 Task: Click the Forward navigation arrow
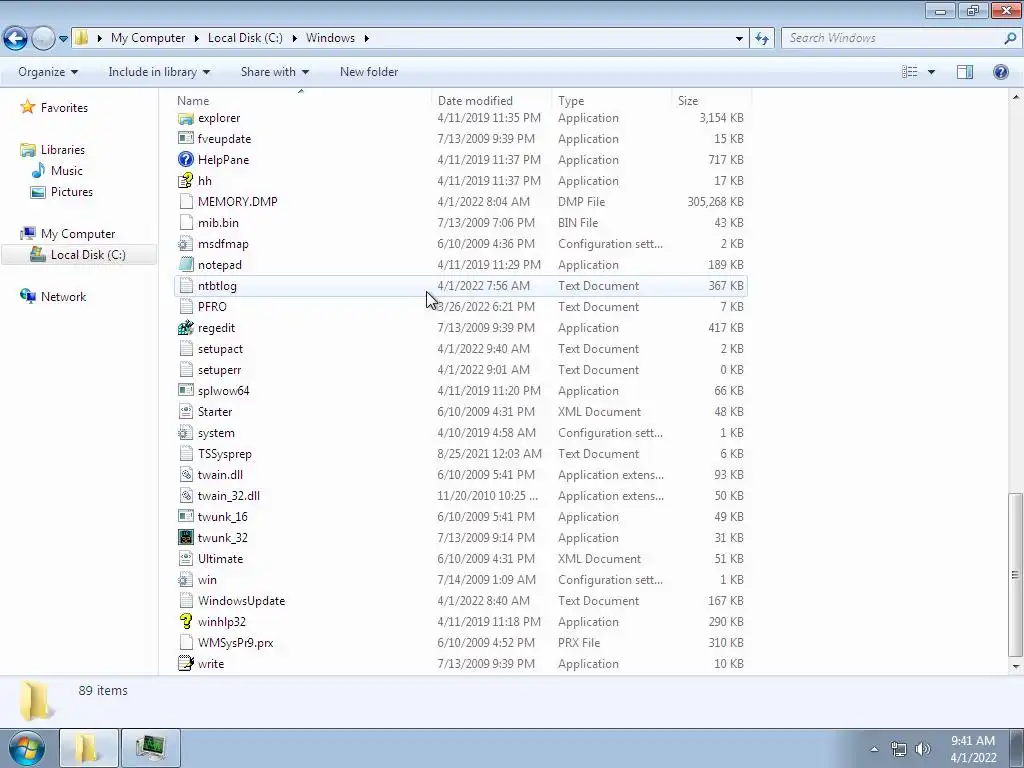43,38
